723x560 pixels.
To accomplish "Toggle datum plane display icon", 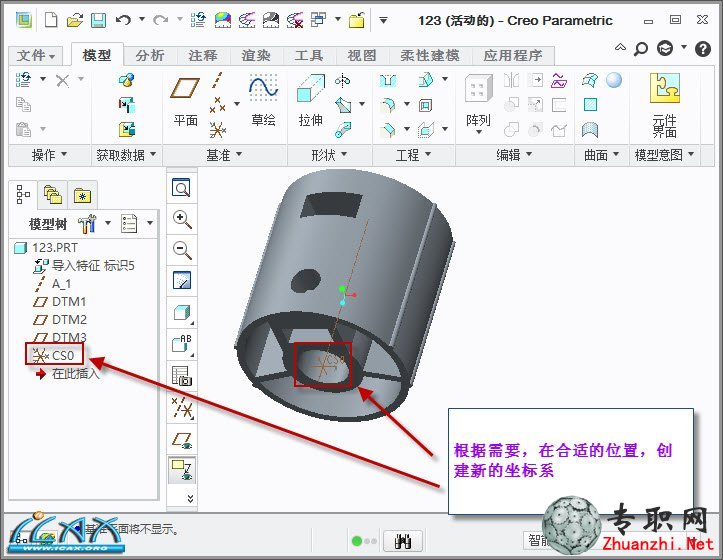I will (x=181, y=440).
